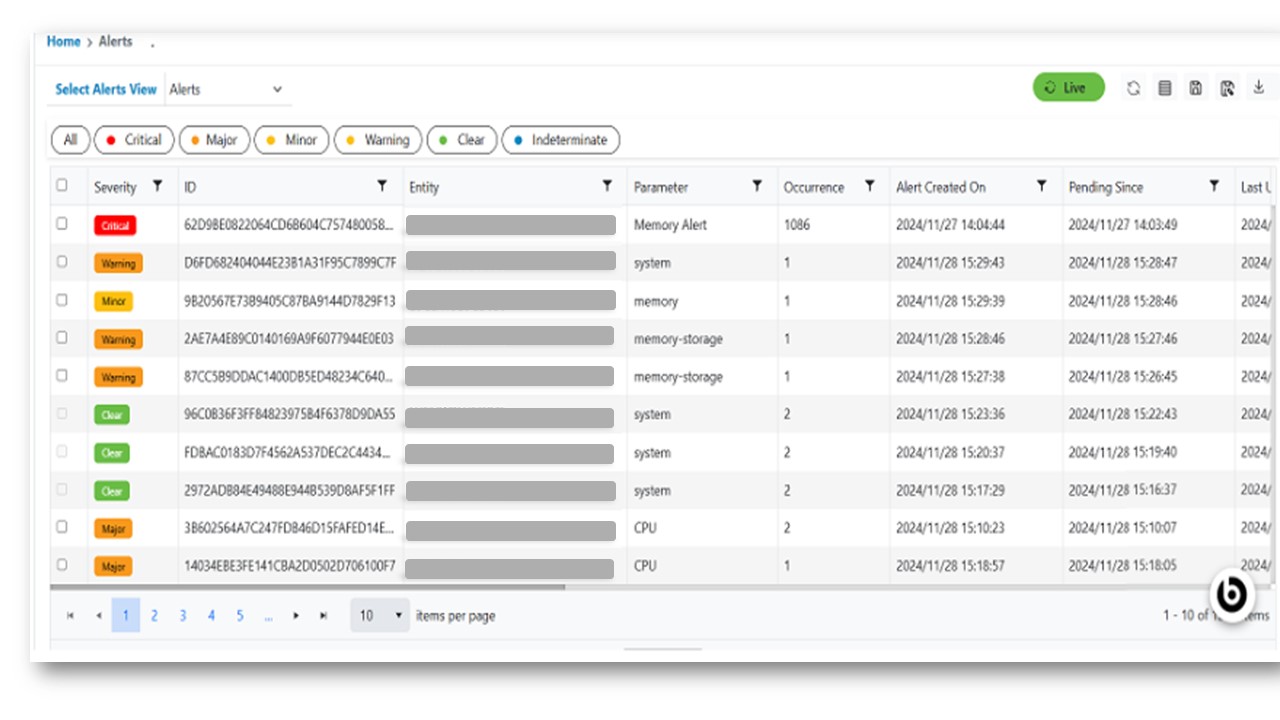
Task: Check the Memory Alert critical row checkbox
Action: point(62,224)
